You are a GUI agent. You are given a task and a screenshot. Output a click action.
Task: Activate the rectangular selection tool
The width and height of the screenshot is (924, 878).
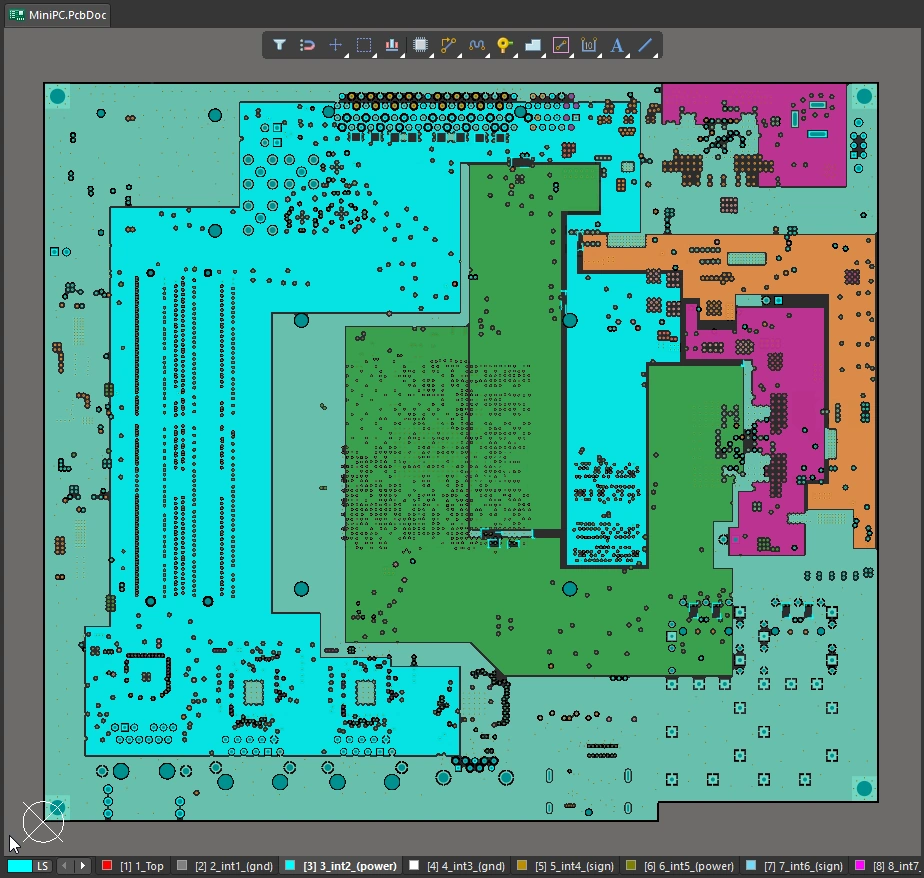click(364, 45)
